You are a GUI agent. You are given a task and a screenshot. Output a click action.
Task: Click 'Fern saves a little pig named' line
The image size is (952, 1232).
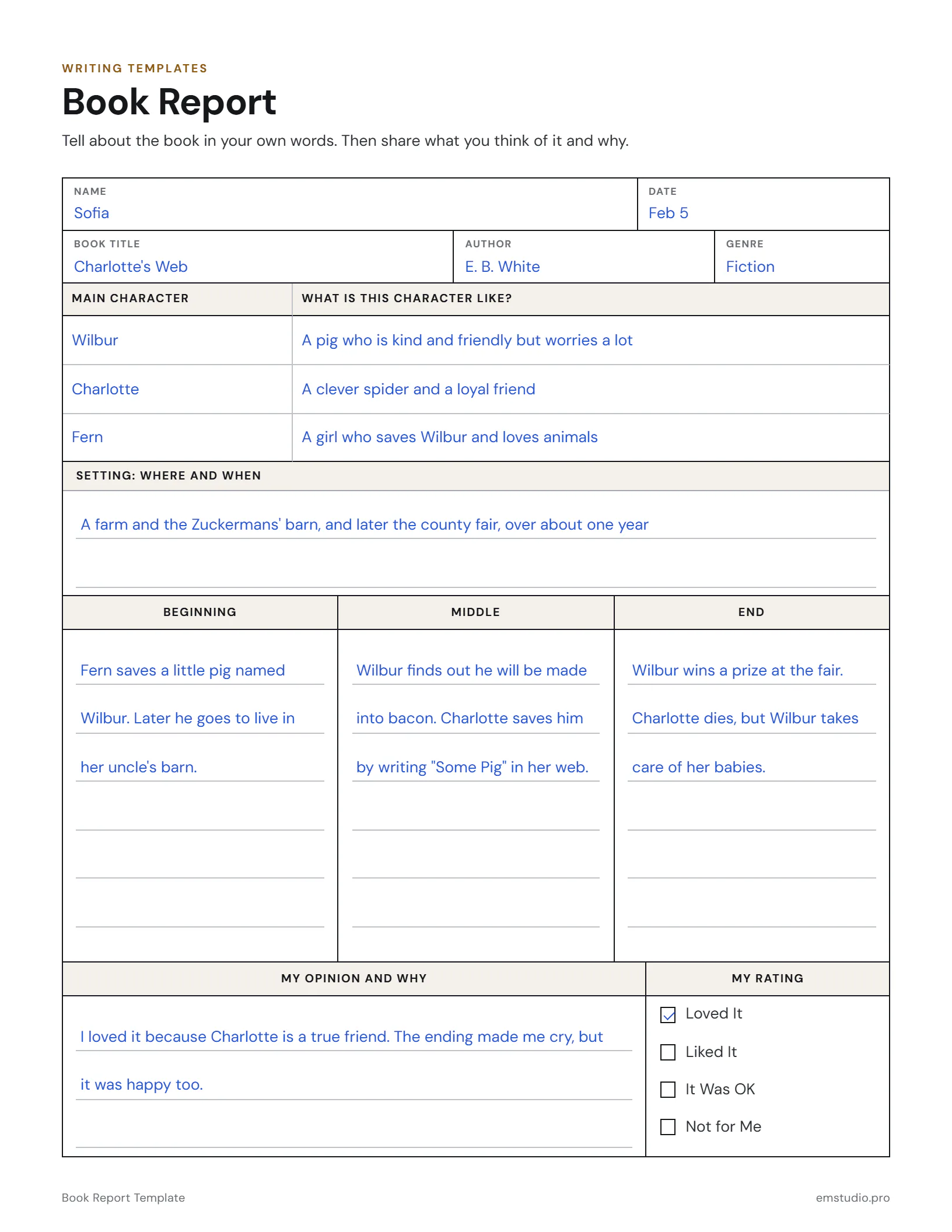(x=200, y=671)
